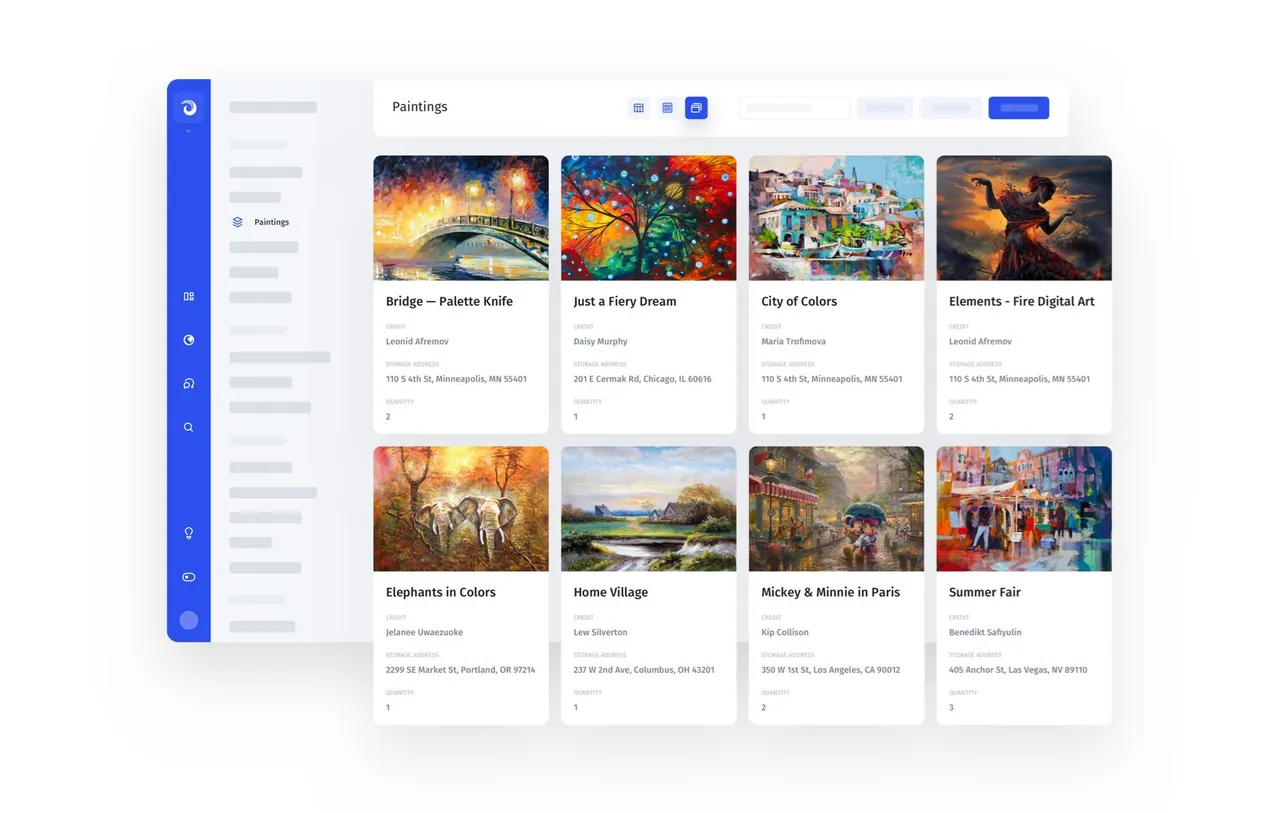Viewport: 1280px width, 813px height.
Task: Open the City of Colors painting thumbnail
Action: coord(836,218)
